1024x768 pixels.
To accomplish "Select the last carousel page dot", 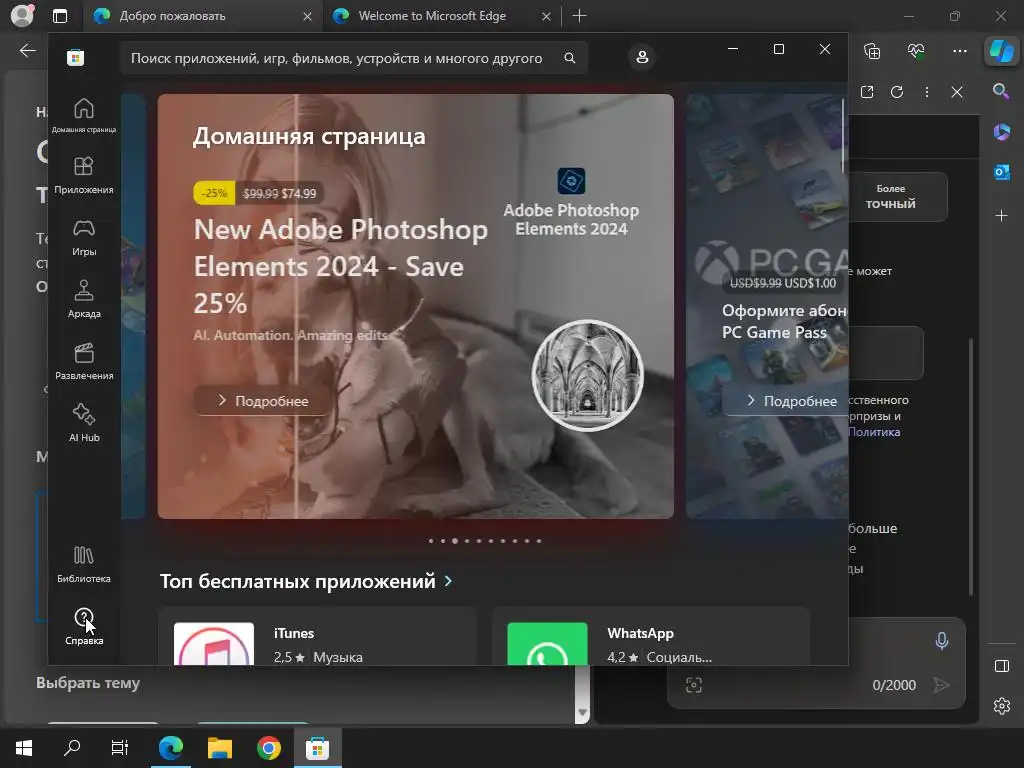I will click(x=538, y=541).
